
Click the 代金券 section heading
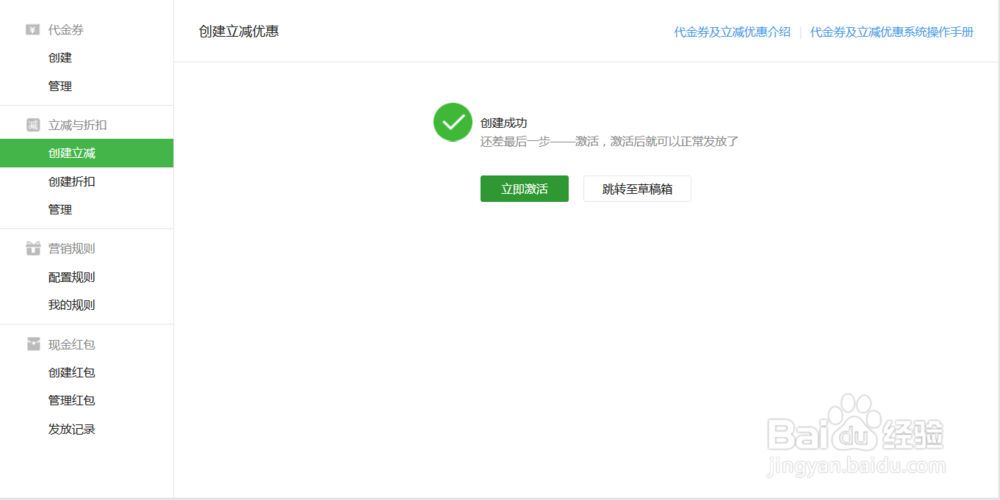click(x=66, y=29)
